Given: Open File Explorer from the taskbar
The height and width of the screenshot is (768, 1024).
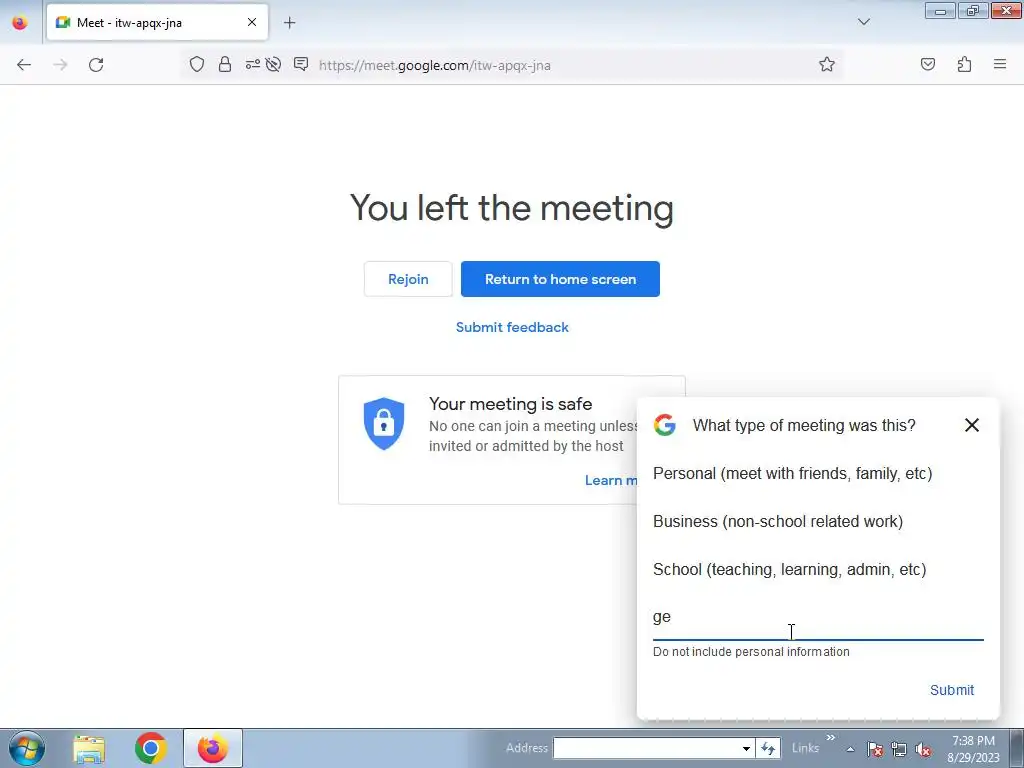Looking at the screenshot, I should click(x=89, y=748).
